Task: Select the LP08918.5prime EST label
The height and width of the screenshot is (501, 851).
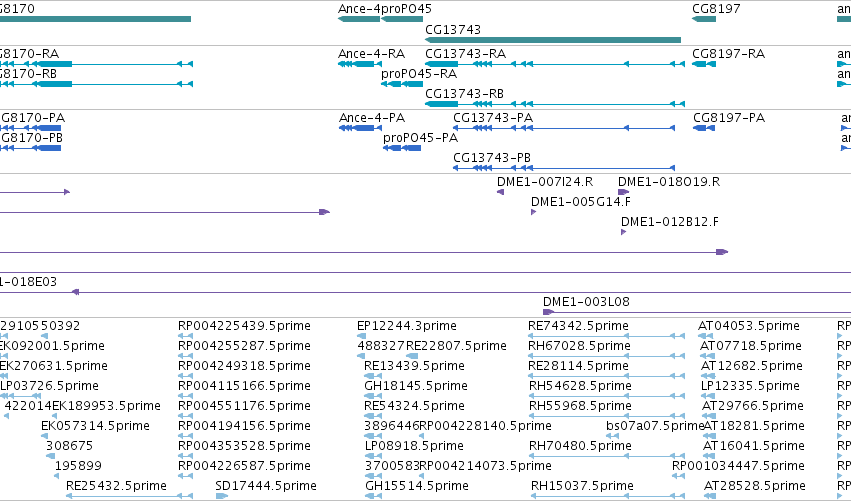Action: point(414,446)
